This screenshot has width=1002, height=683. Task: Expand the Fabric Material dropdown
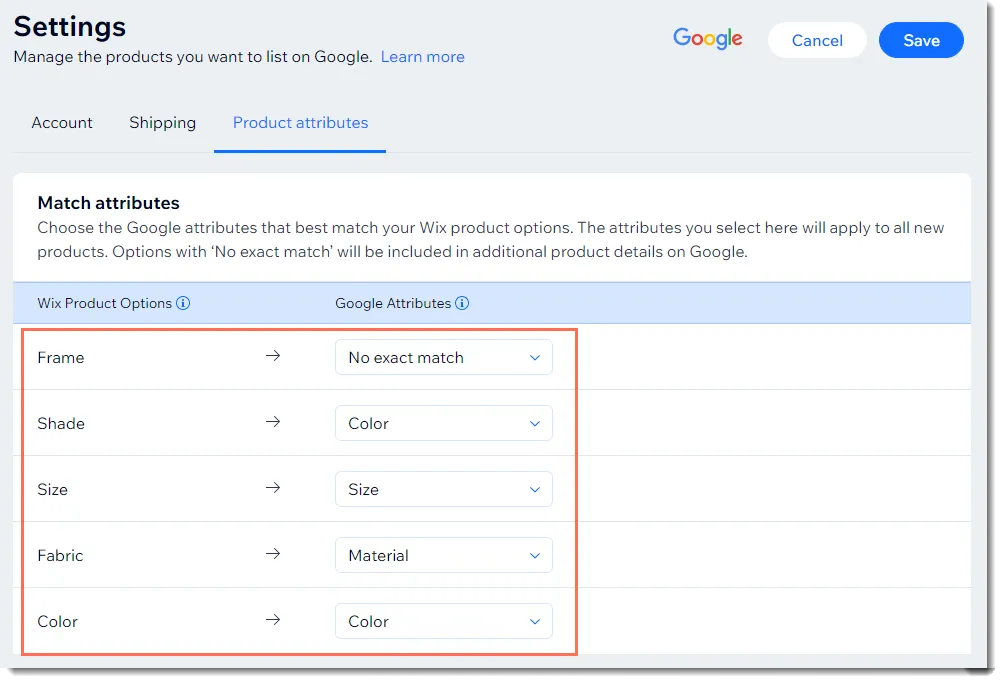tap(443, 555)
